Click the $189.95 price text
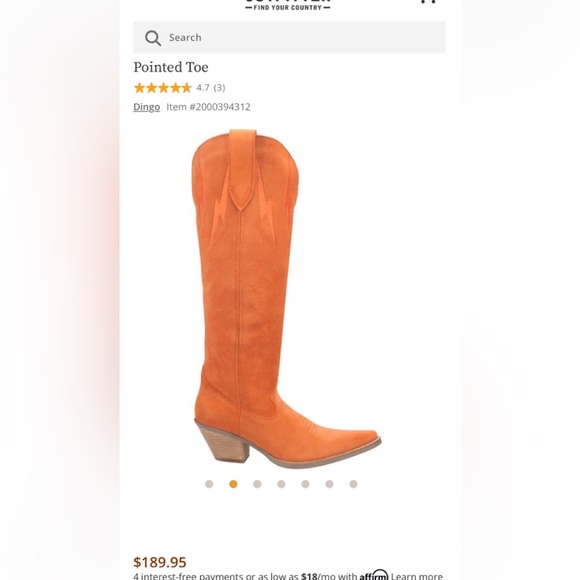 point(160,562)
